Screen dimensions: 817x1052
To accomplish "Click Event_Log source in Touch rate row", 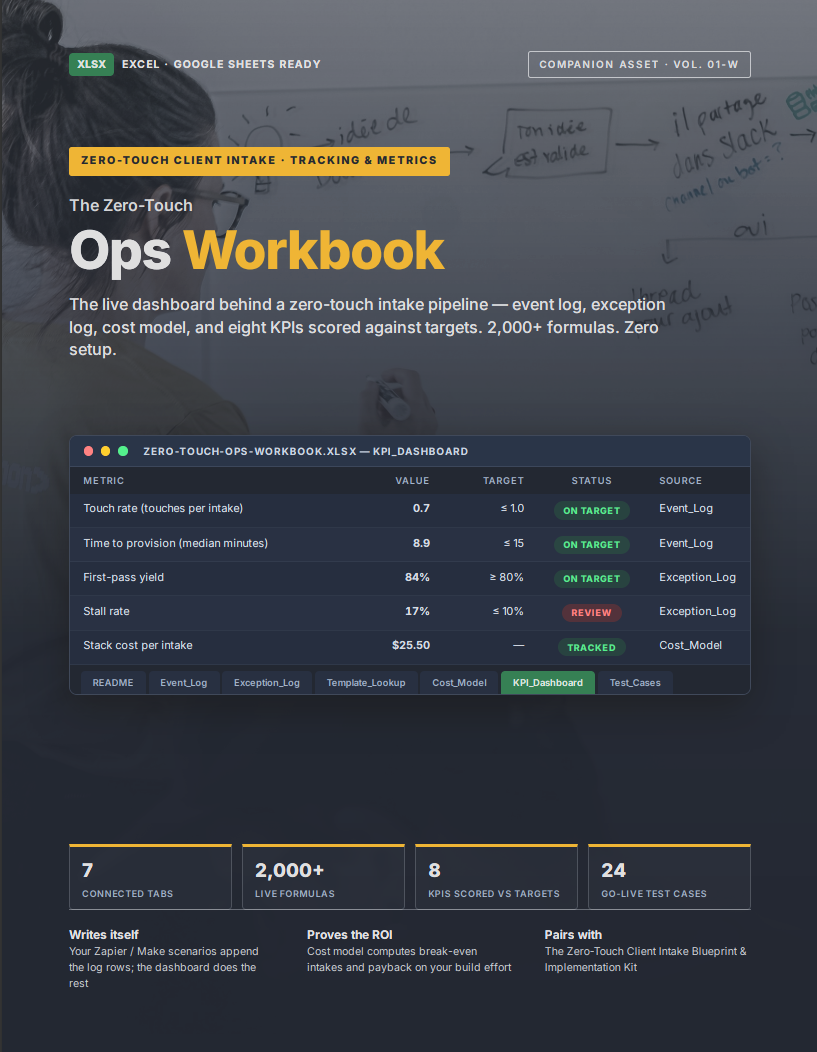I will click(686, 509).
